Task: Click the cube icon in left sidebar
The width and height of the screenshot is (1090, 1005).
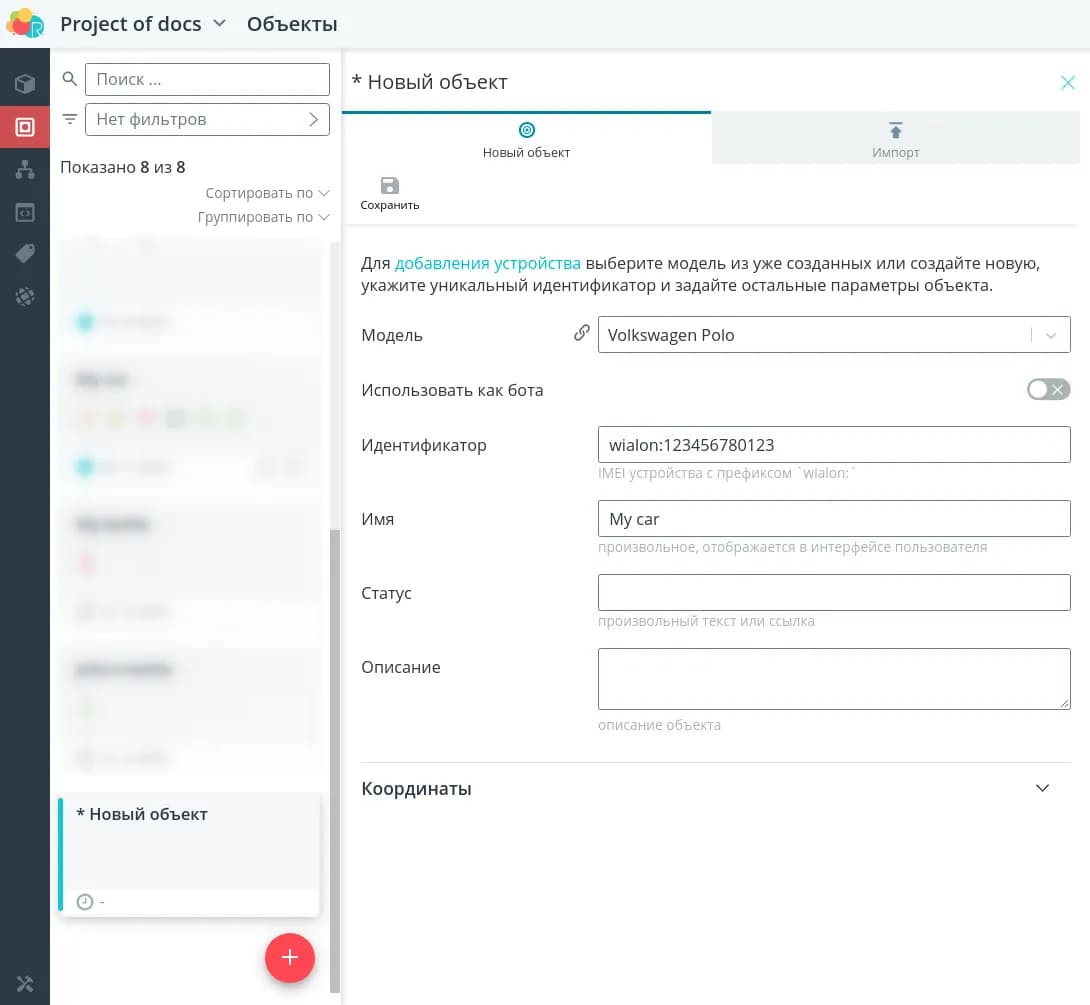Action: tap(25, 84)
